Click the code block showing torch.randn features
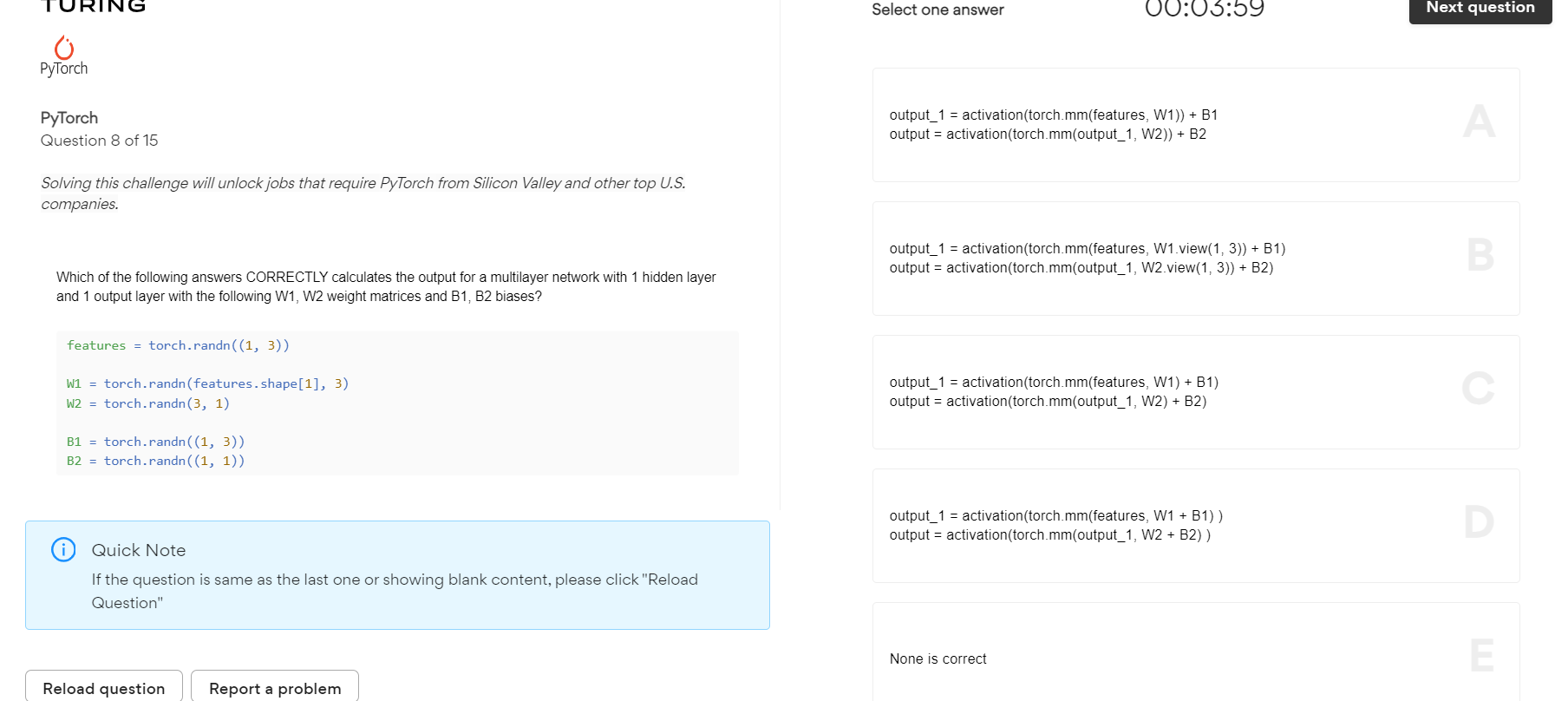The image size is (1568, 701). (397, 402)
